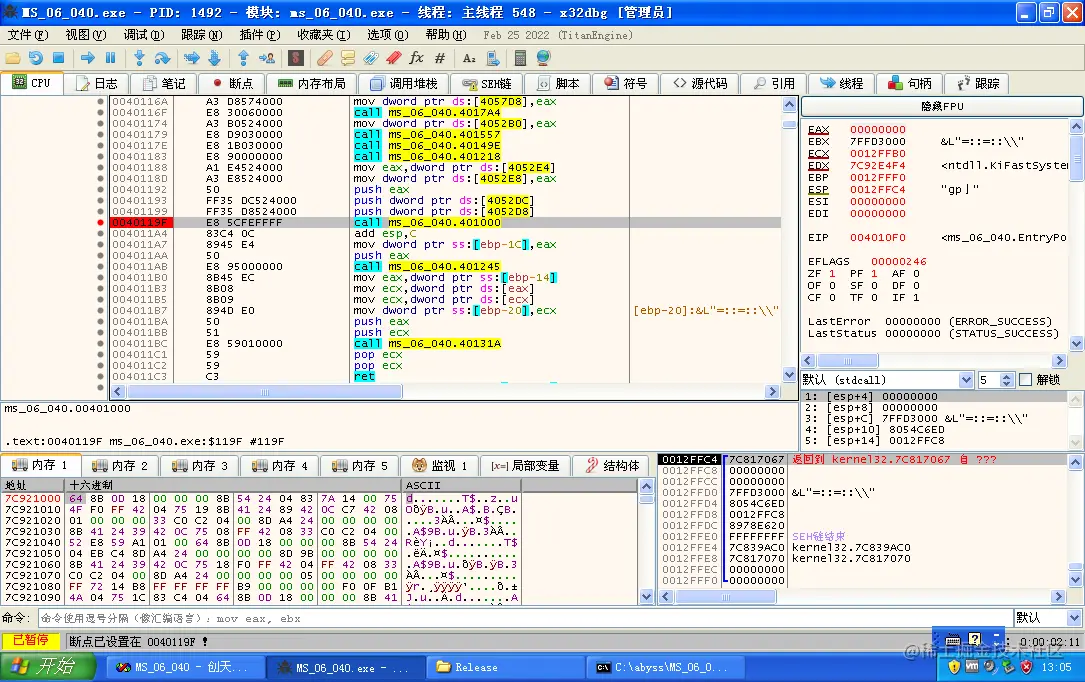
Task: Set breakpoint dot at address 004011AB
Action: pos(100,266)
